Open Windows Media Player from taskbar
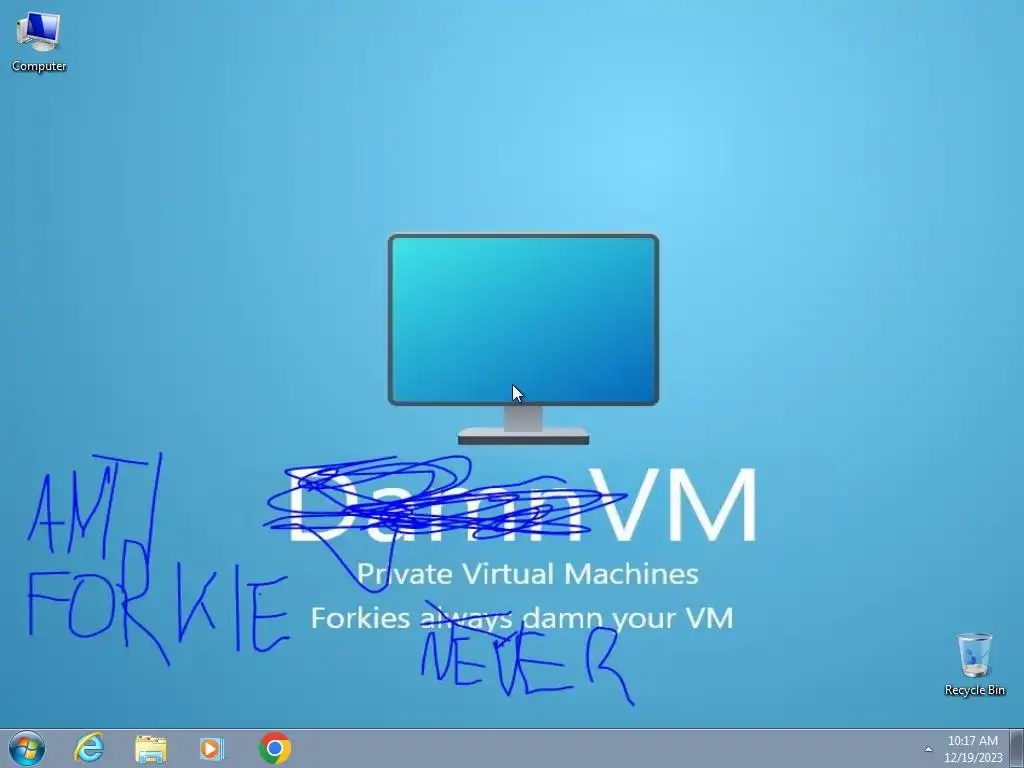 [212, 748]
